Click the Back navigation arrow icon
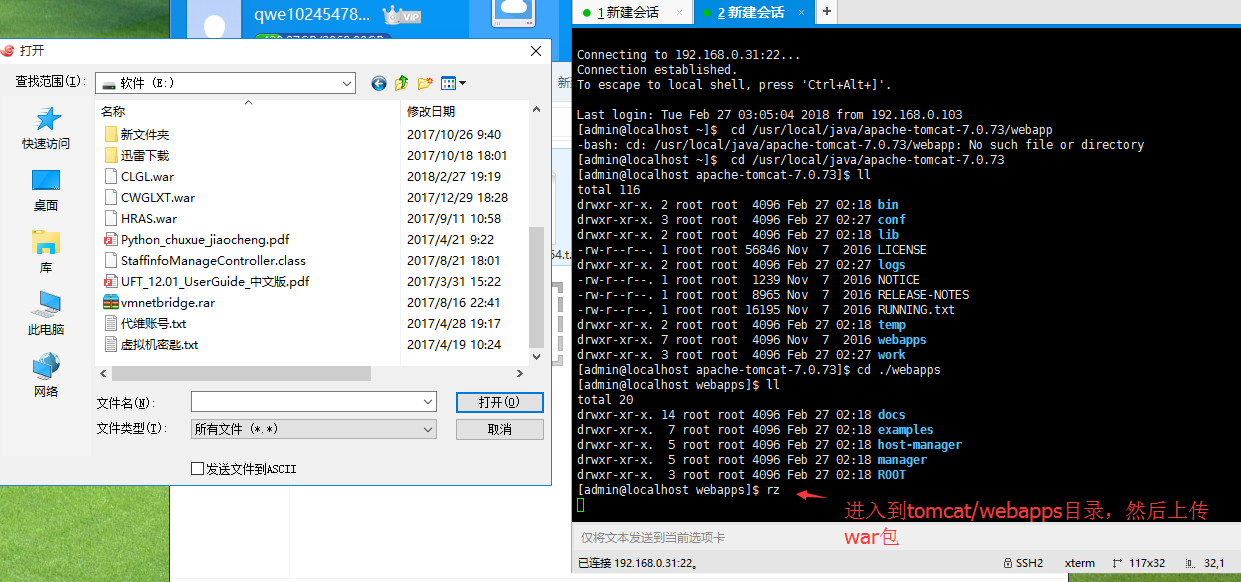The width and height of the screenshot is (1241, 582). point(378,84)
